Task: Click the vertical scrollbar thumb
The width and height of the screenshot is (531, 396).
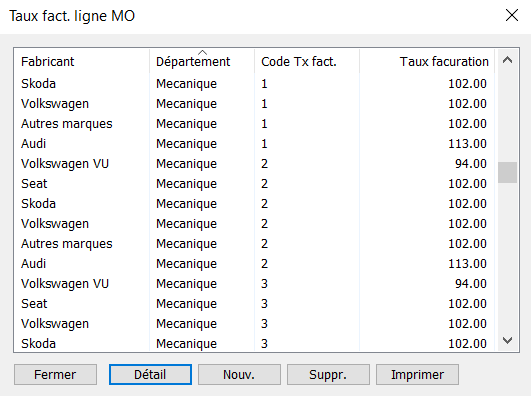Action: coord(507,172)
